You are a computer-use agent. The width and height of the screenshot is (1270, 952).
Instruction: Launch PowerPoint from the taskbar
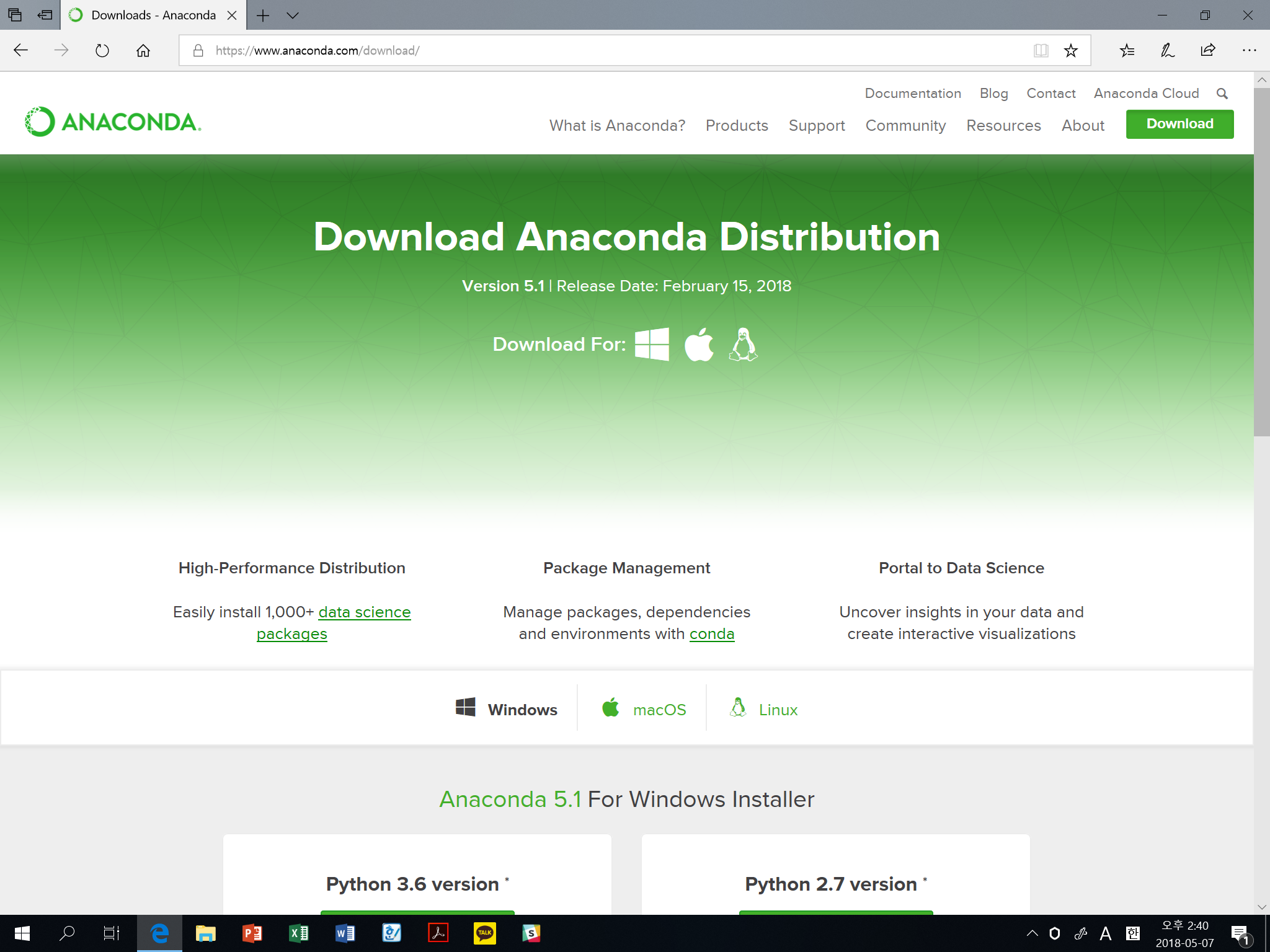pyautogui.click(x=252, y=933)
